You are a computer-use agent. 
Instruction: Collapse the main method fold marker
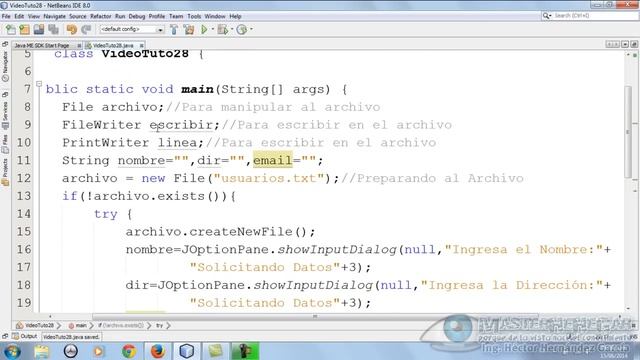39,84
